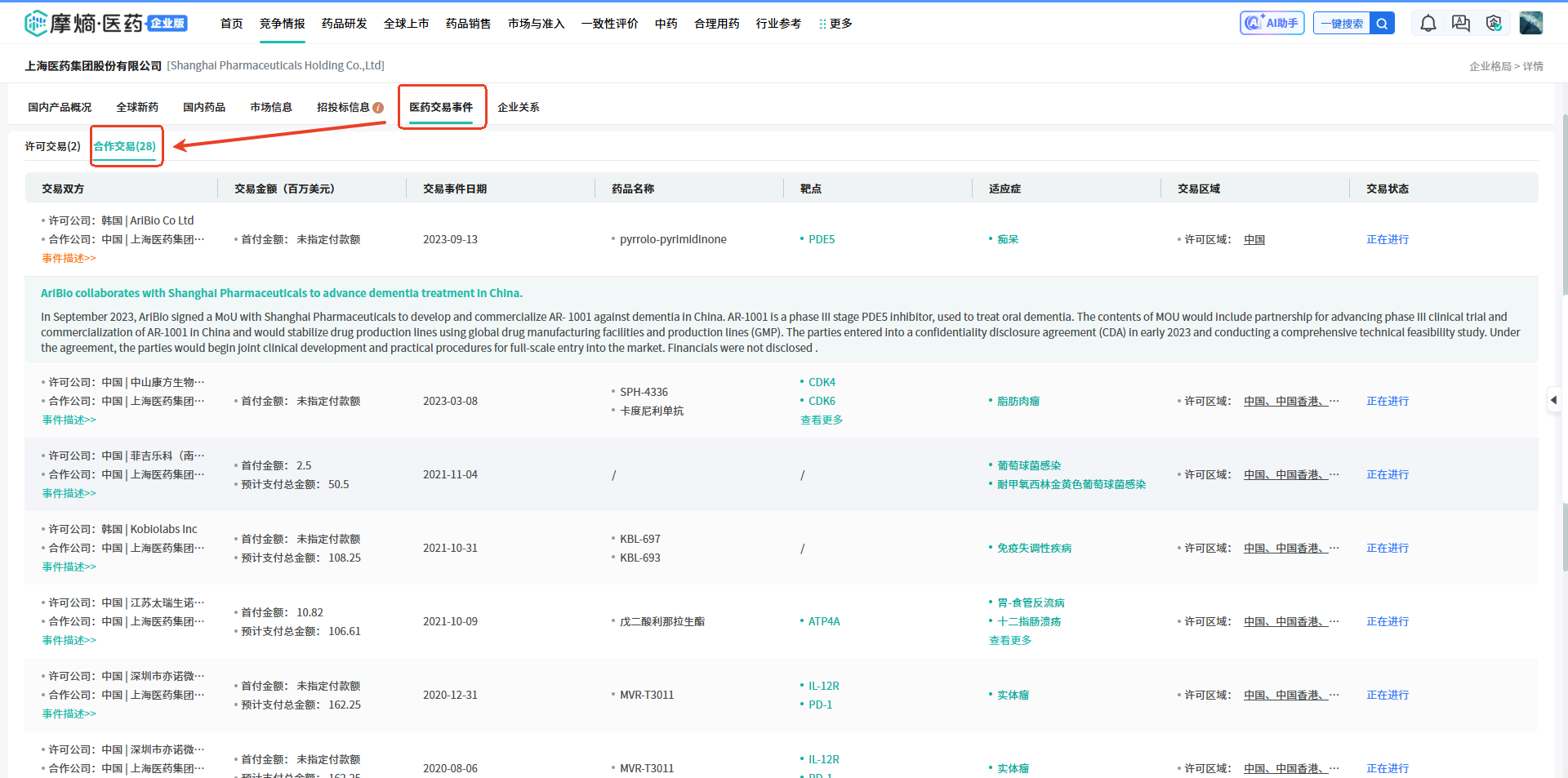Click licensed region 中国 for AriBio deal
The width and height of the screenshot is (1568, 778).
tap(1254, 239)
